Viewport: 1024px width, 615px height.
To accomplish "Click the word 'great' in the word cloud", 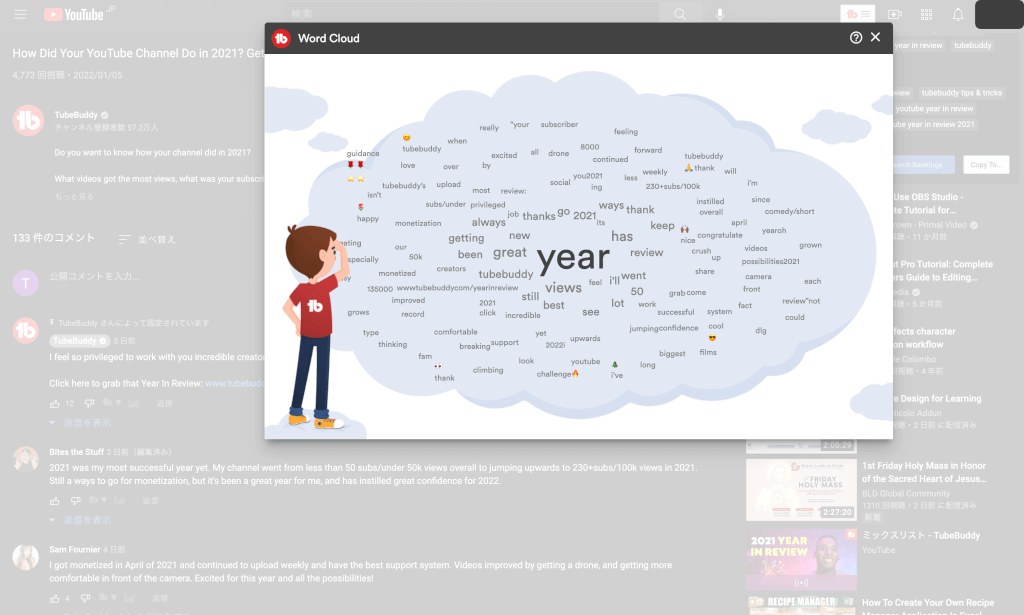I will (x=509, y=253).
